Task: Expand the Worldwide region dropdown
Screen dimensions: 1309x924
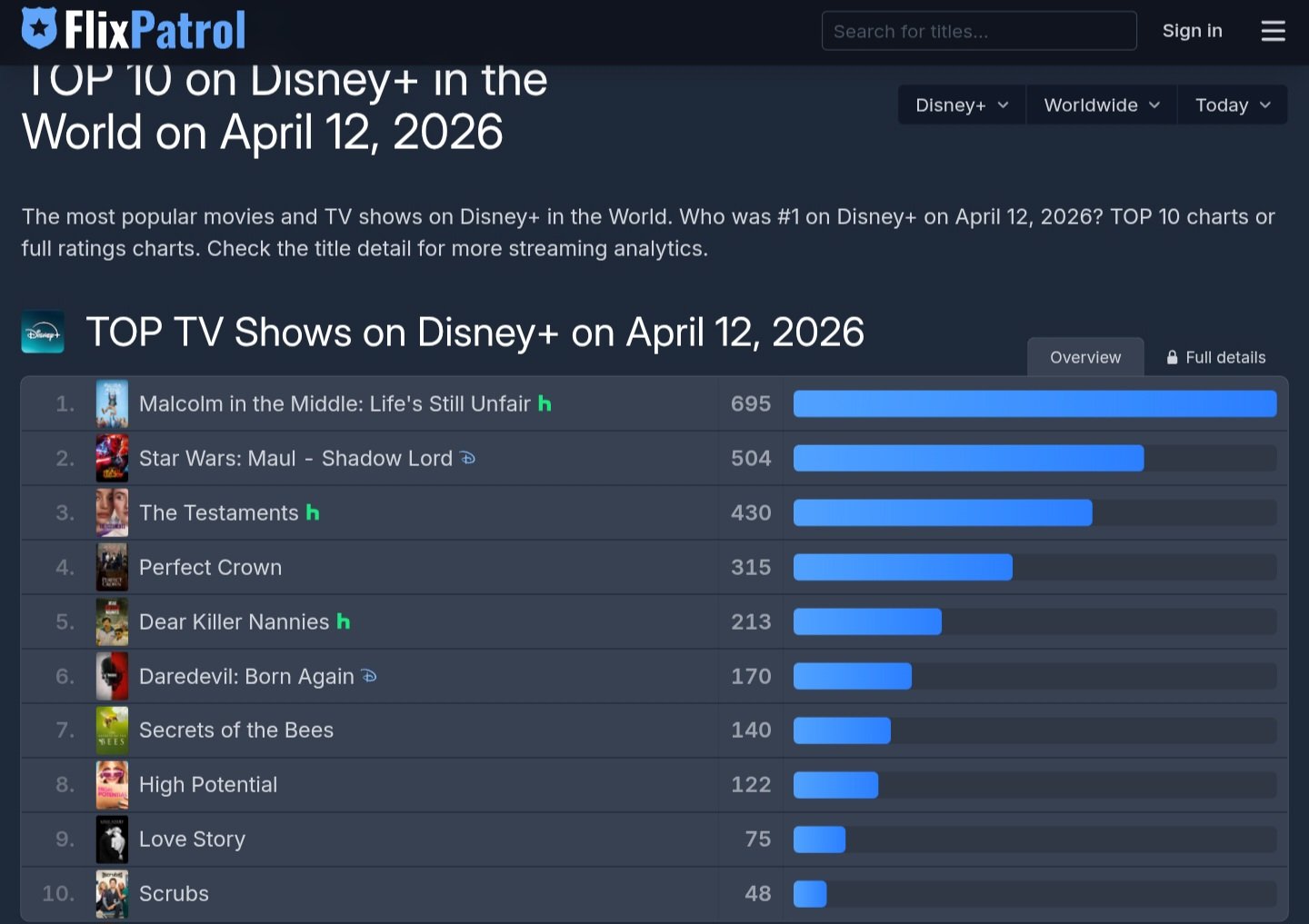Action: [x=1102, y=105]
